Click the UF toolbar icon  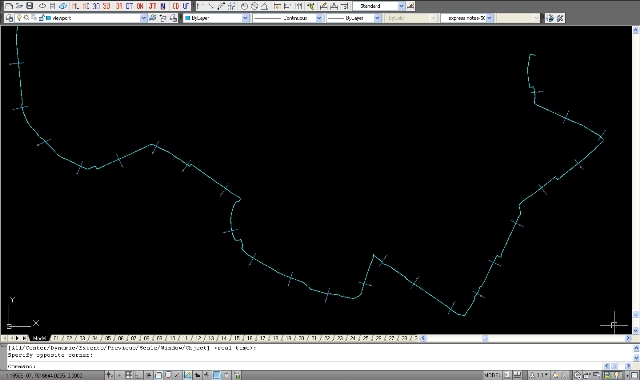click(x=186, y=6)
